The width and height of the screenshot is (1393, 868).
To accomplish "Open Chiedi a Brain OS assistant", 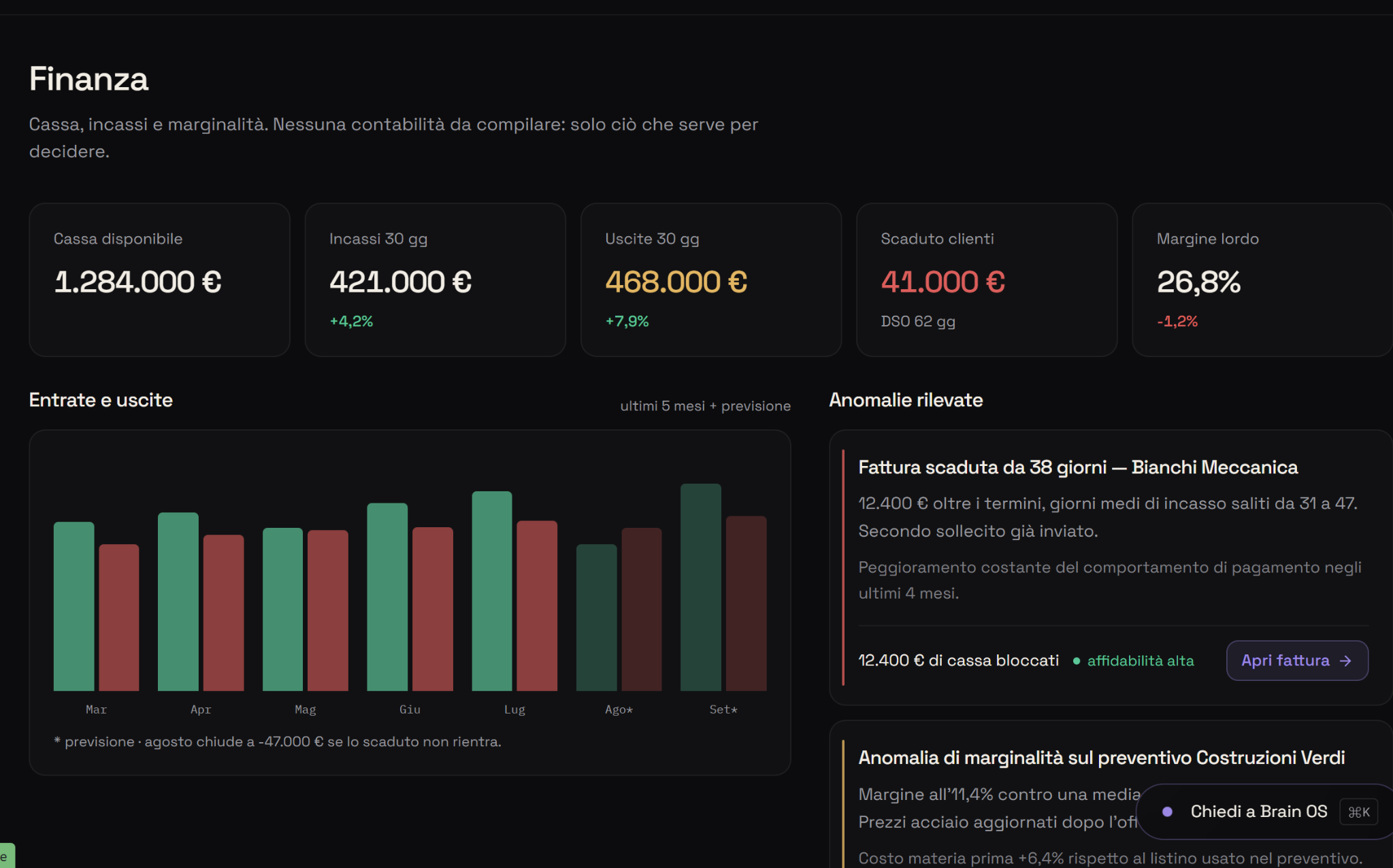I will pos(1265,812).
